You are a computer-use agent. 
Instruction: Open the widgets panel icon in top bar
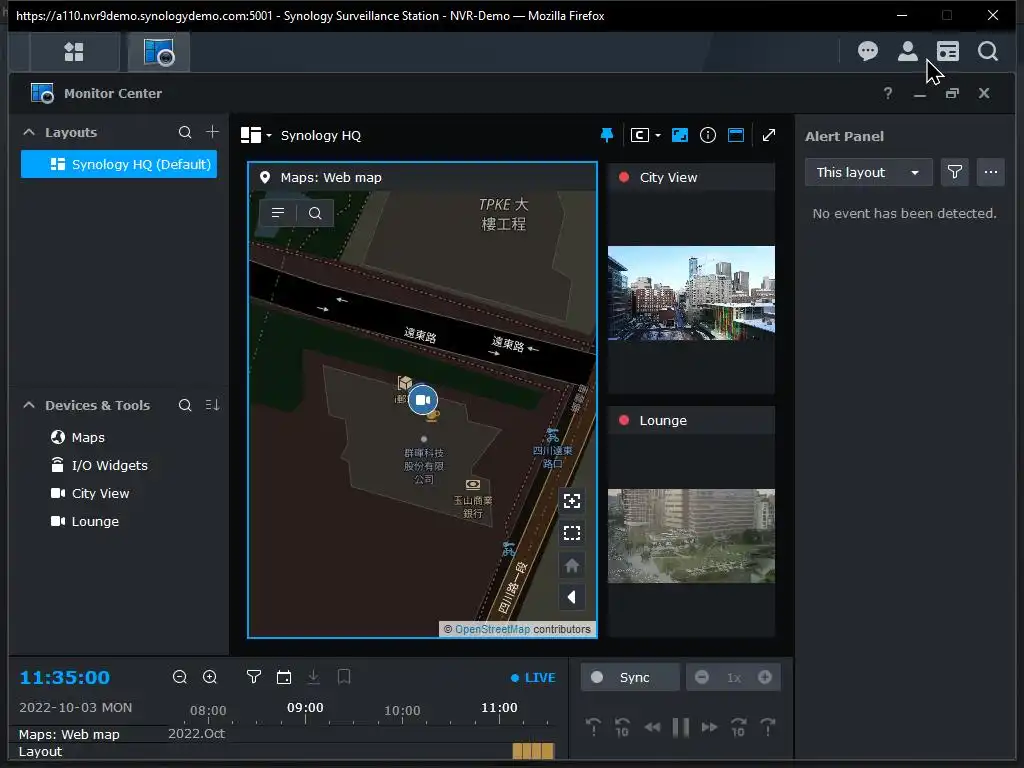(948, 51)
